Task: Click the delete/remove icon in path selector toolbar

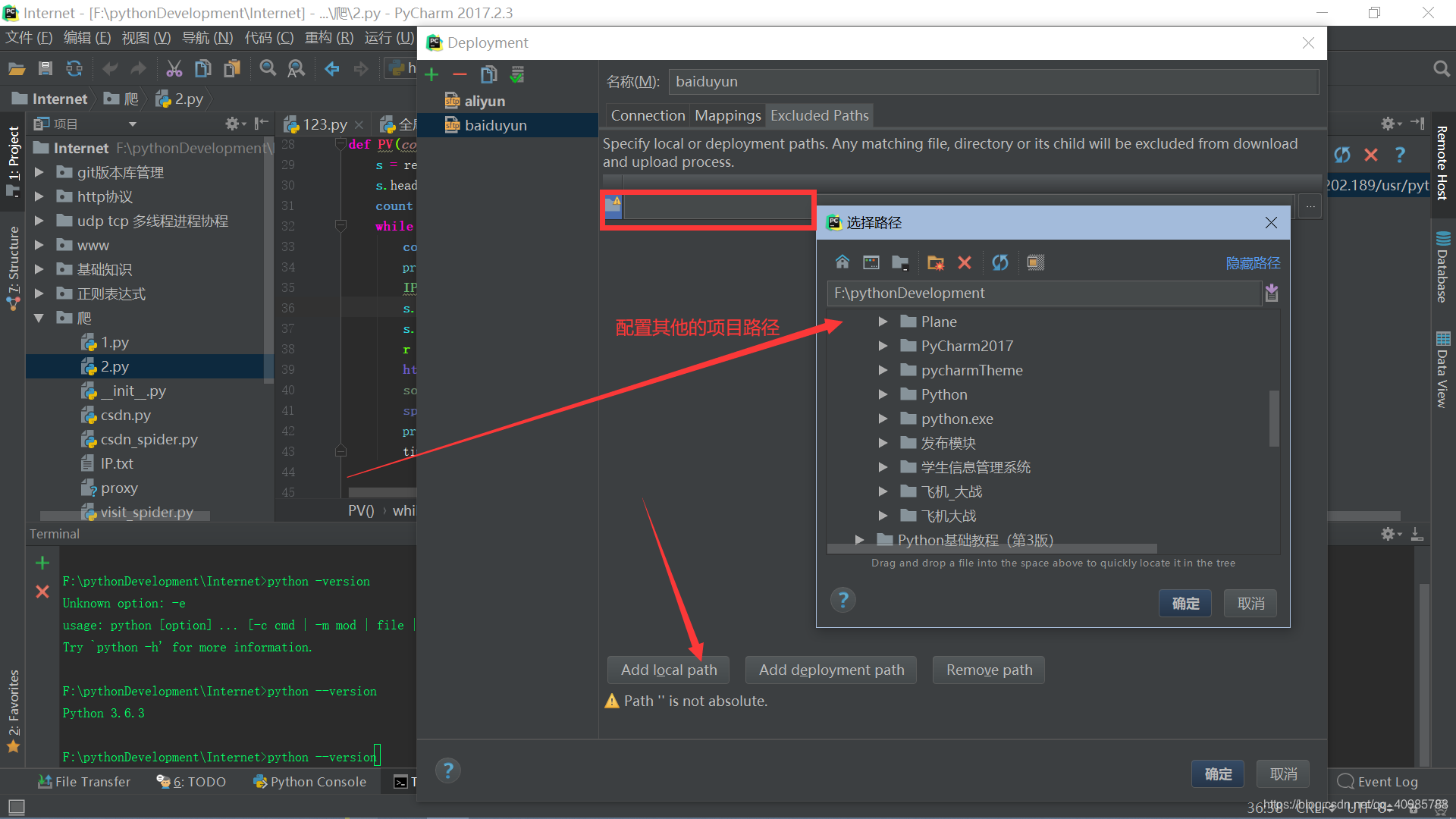Action: coord(962,262)
